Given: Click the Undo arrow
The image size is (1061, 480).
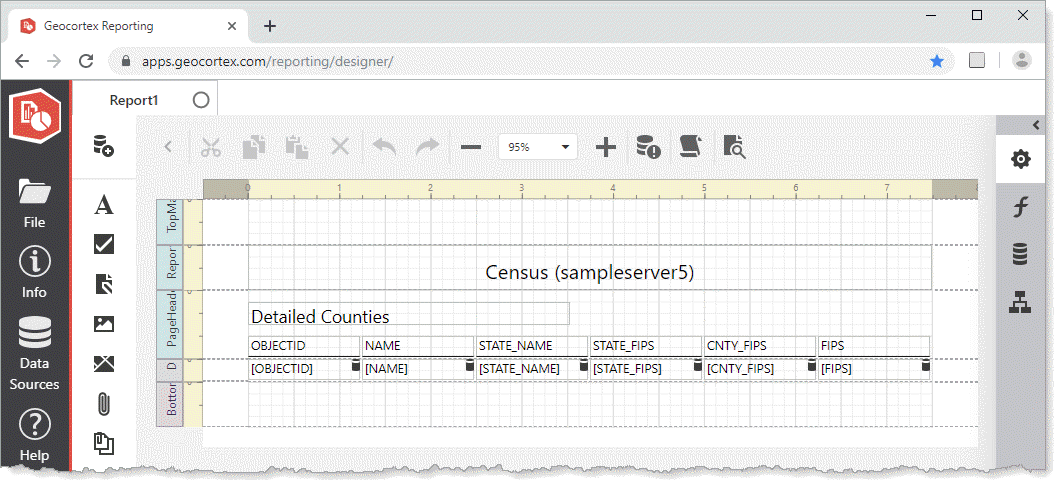Looking at the screenshot, I should (x=384, y=147).
